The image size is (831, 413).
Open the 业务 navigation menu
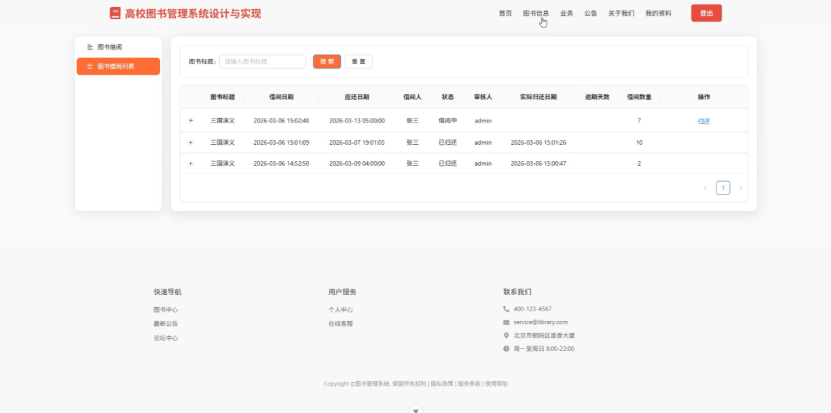(567, 14)
